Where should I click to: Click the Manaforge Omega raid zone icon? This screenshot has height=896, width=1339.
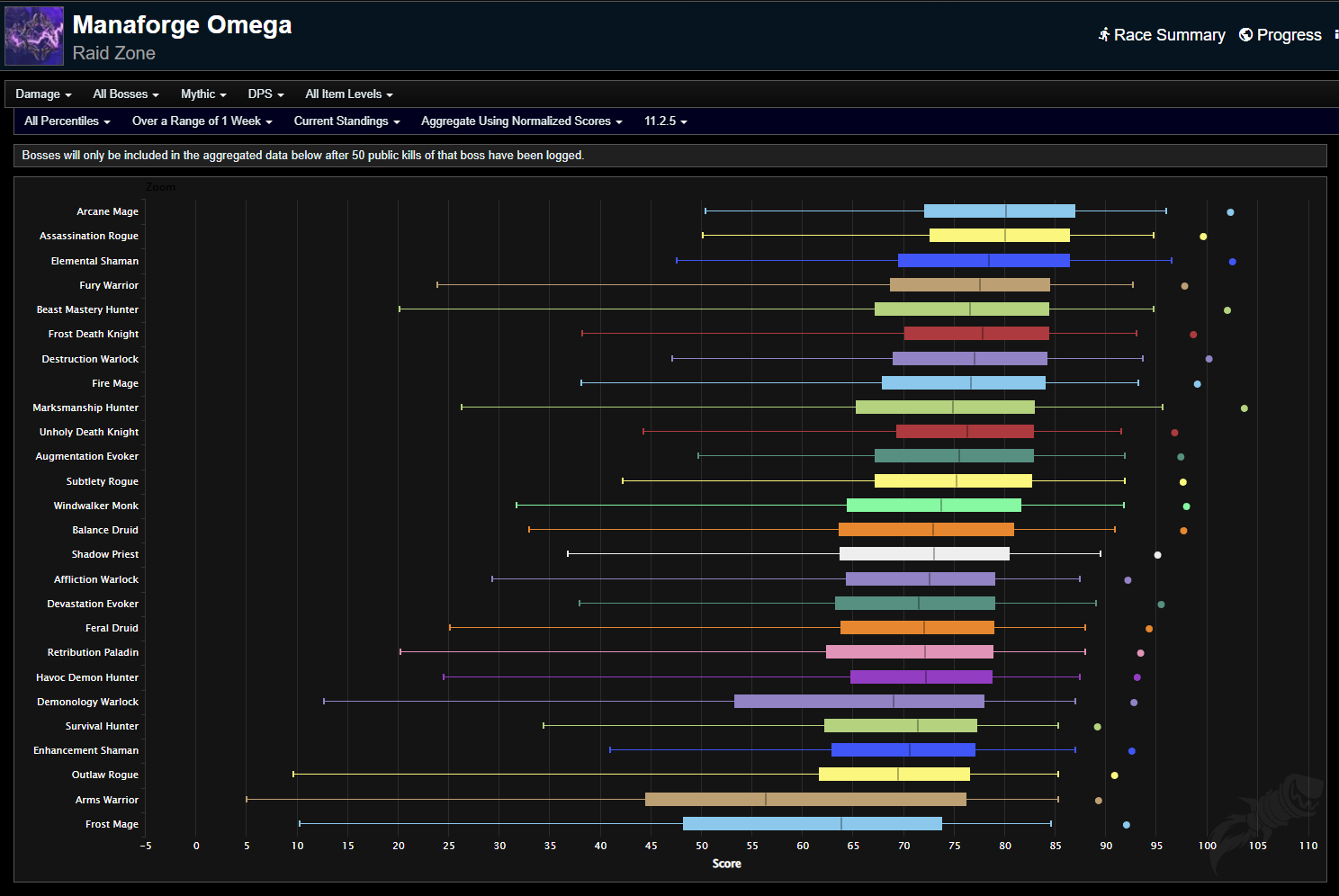(x=34, y=36)
